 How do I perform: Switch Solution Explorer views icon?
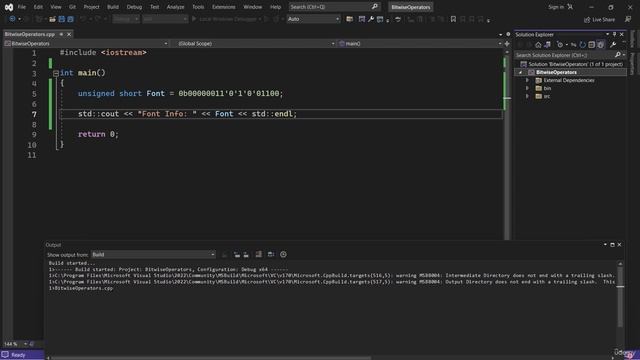click(x=547, y=45)
